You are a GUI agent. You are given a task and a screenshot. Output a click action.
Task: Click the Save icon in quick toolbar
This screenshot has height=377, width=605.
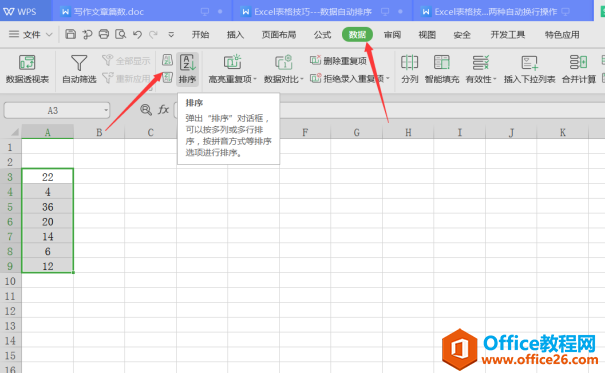click(x=71, y=34)
